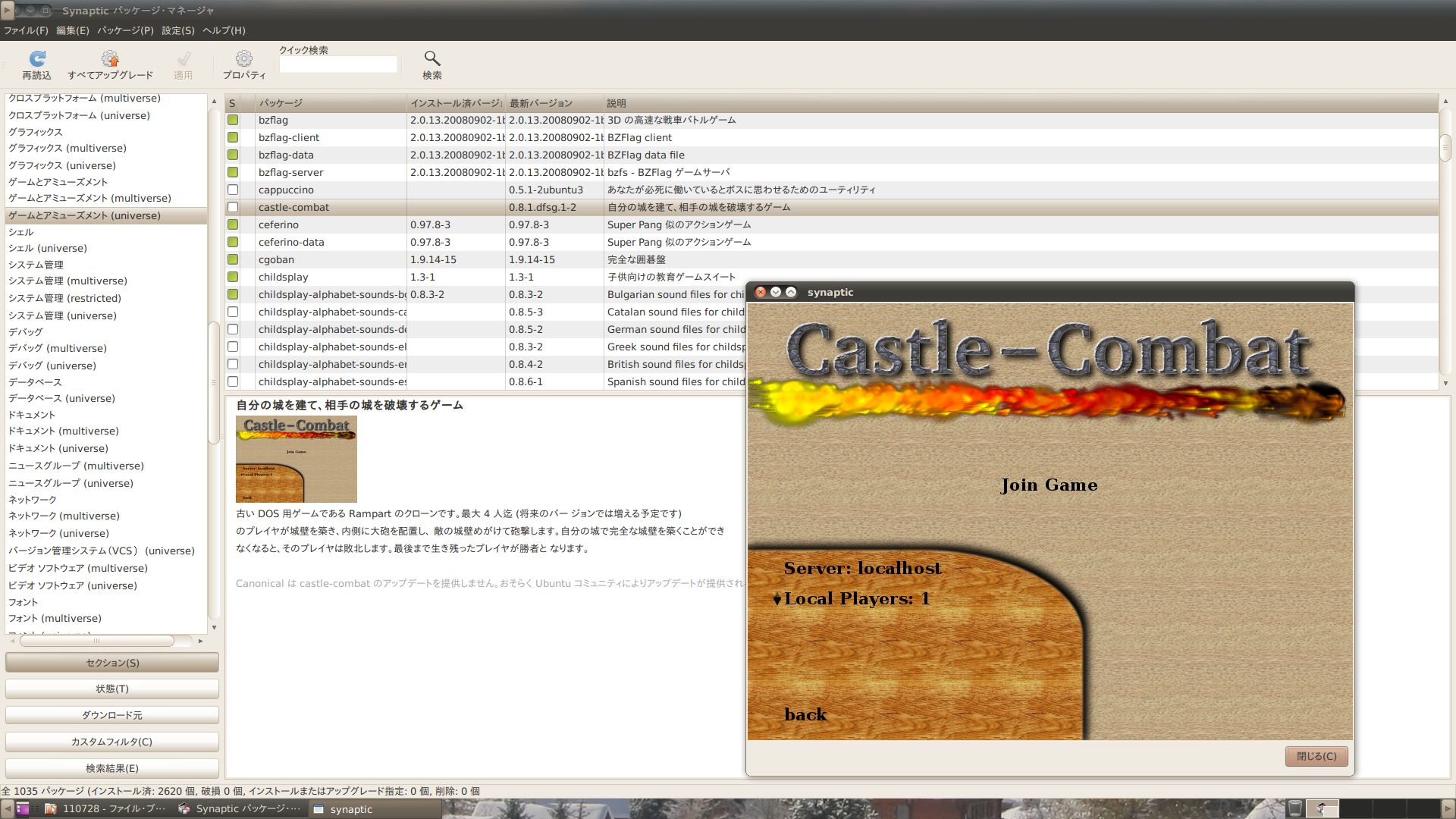Click version 0.8.1.dfsg.1-2 of castle-combat
Screen dimensions: 1456x819
(x=542, y=207)
